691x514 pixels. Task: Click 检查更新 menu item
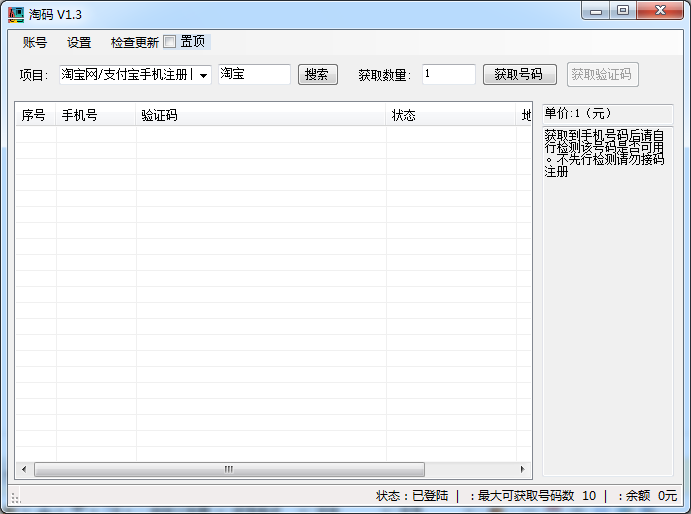(x=134, y=43)
